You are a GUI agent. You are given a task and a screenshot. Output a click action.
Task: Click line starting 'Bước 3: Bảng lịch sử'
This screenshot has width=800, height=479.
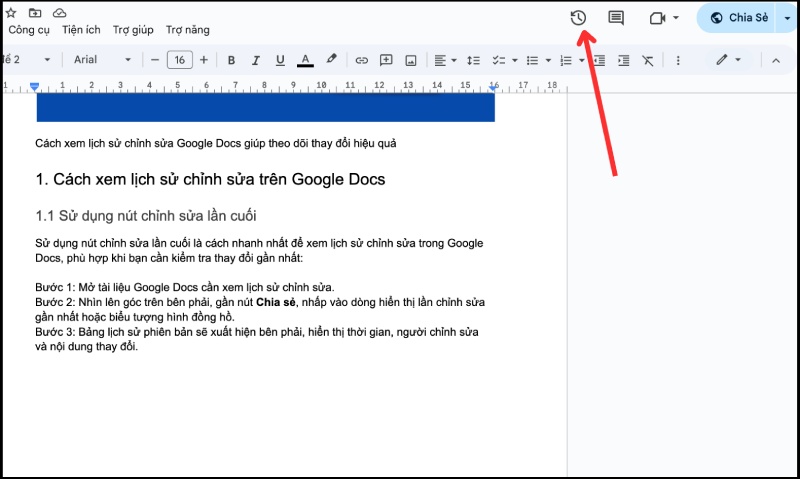coord(257,332)
